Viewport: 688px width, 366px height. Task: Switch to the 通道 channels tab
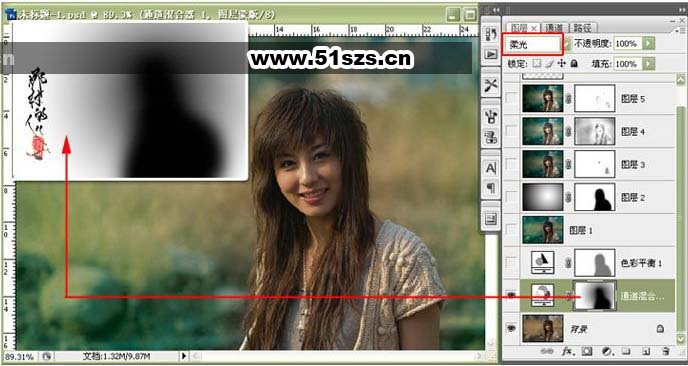[555, 28]
